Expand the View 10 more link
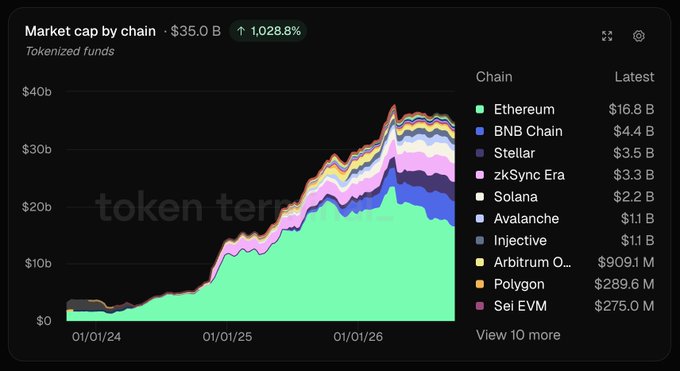 click(x=518, y=335)
